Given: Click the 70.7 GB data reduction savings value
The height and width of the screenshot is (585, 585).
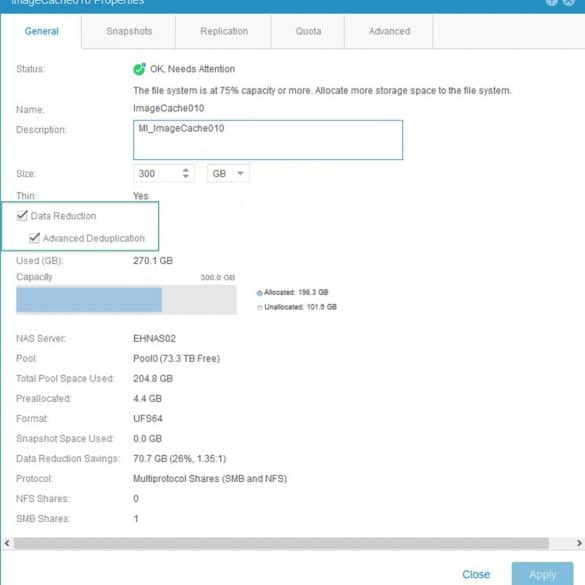Looking at the screenshot, I should (180, 459).
